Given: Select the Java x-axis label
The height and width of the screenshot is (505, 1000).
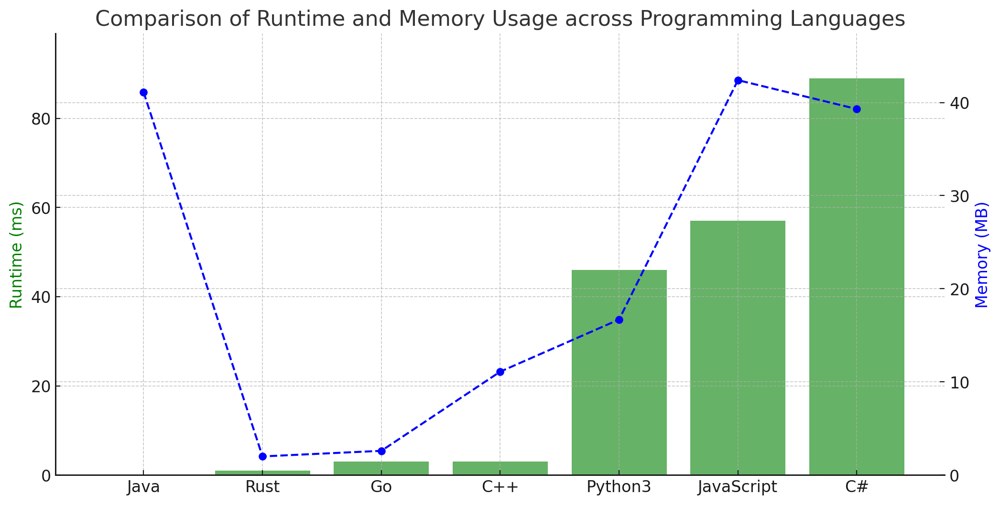Looking at the screenshot, I should (x=143, y=487).
